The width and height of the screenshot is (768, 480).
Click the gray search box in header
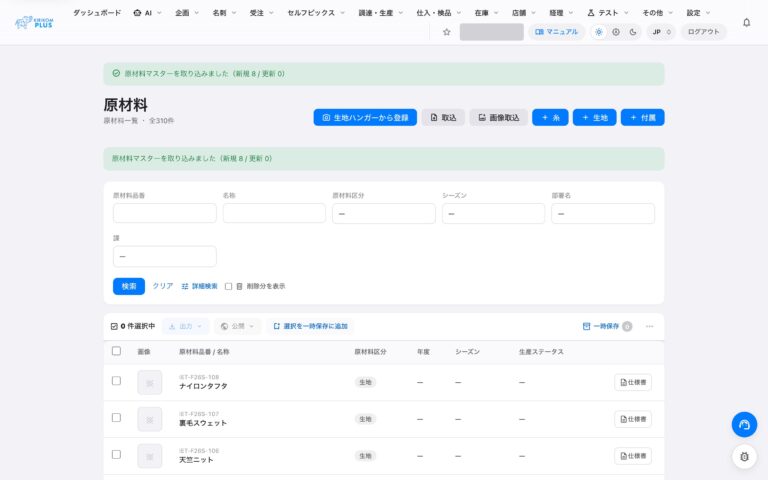491,32
